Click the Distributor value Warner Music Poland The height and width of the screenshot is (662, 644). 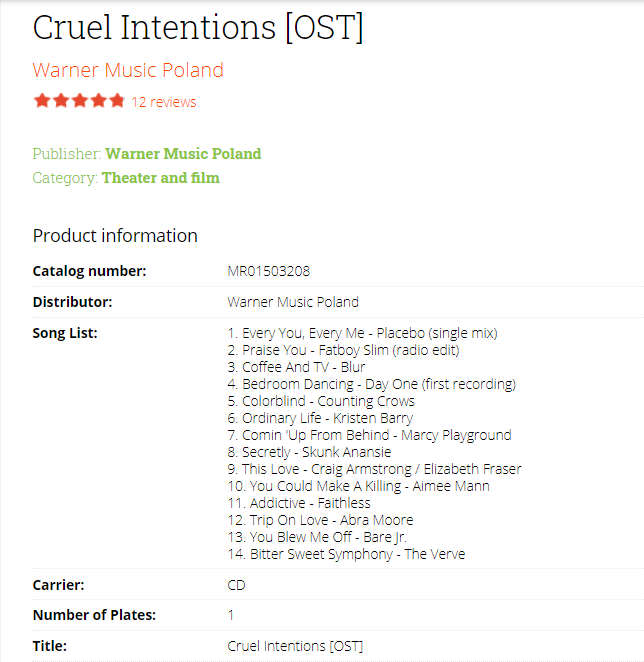293,302
